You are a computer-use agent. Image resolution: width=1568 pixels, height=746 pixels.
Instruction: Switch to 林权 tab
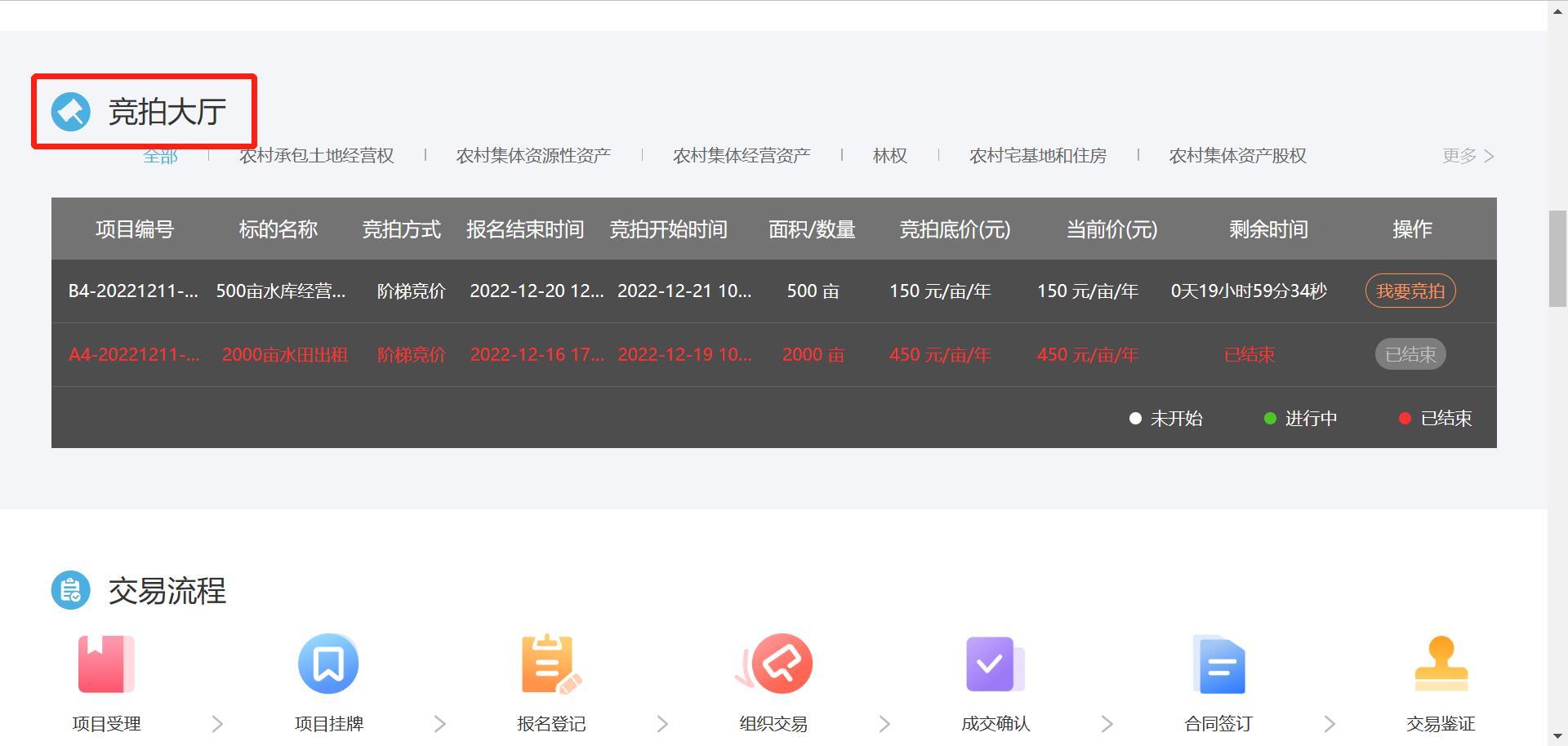click(x=890, y=156)
